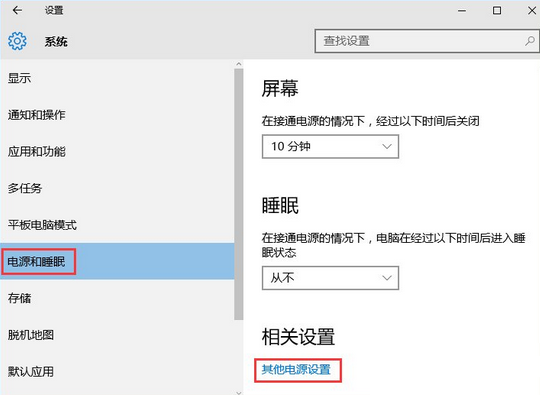This screenshot has height=395, width=540.
Task: Click the sidebar scrollbar thumb
Action: click(x=239, y=194)
